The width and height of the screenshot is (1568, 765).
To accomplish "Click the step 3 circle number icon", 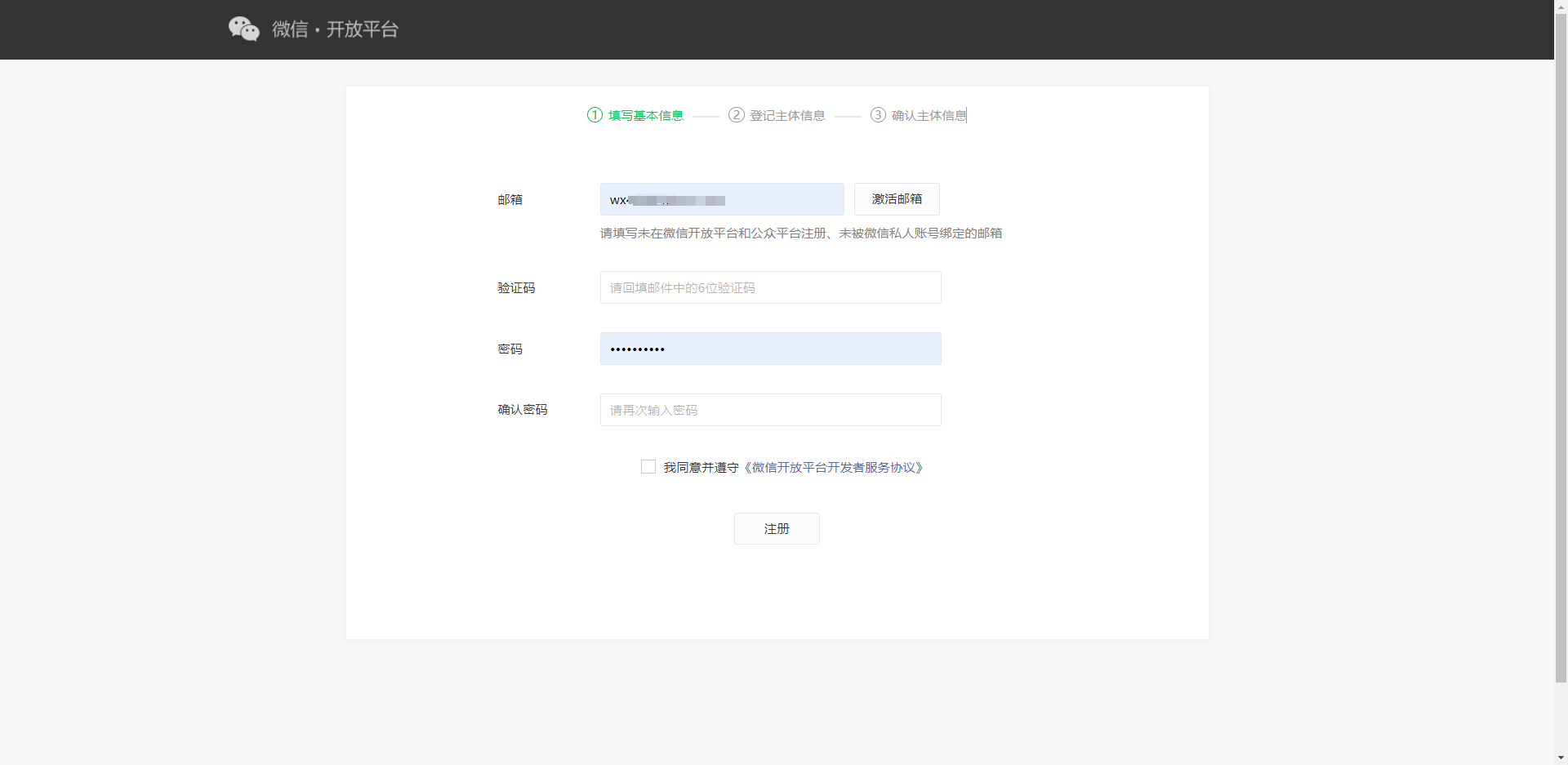I will (878, 115).
